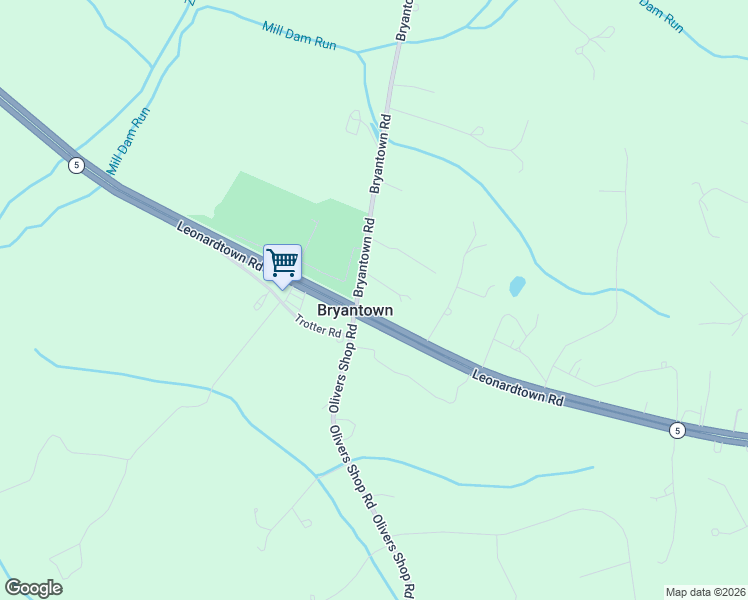This screenshot has height=600, width=748.
Task: Click the shopping cart map marker
Action: [282, 266]
